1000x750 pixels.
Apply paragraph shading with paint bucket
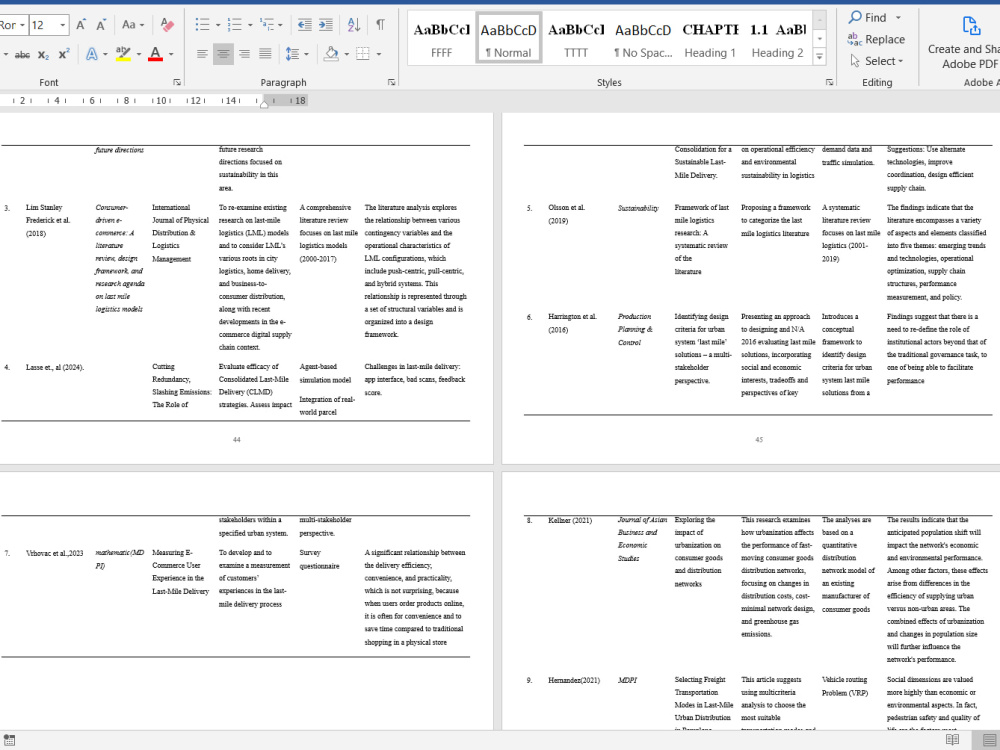click(x=331, y=54)
